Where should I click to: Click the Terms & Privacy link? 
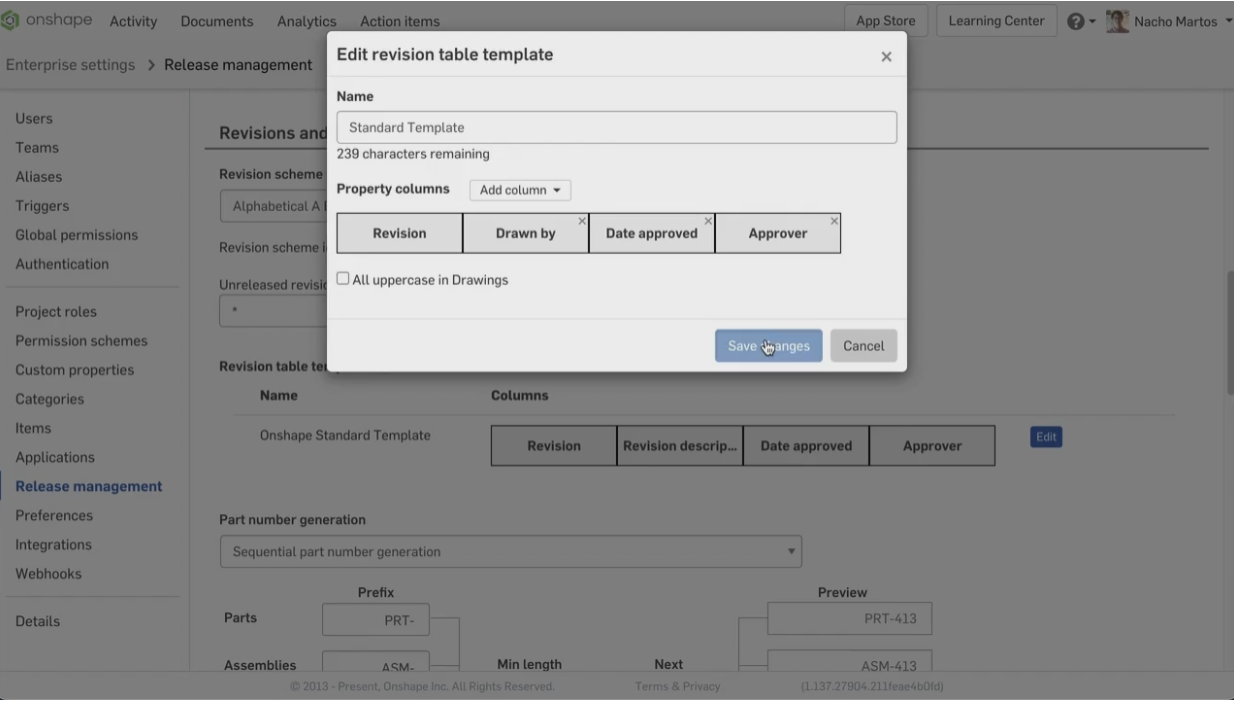click(677, 686)
